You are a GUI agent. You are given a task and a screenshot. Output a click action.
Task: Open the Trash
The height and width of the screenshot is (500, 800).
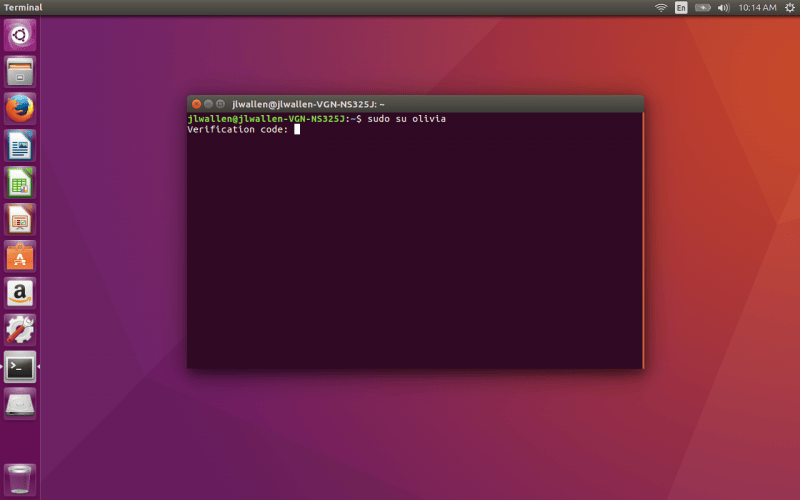coord(20,478)
